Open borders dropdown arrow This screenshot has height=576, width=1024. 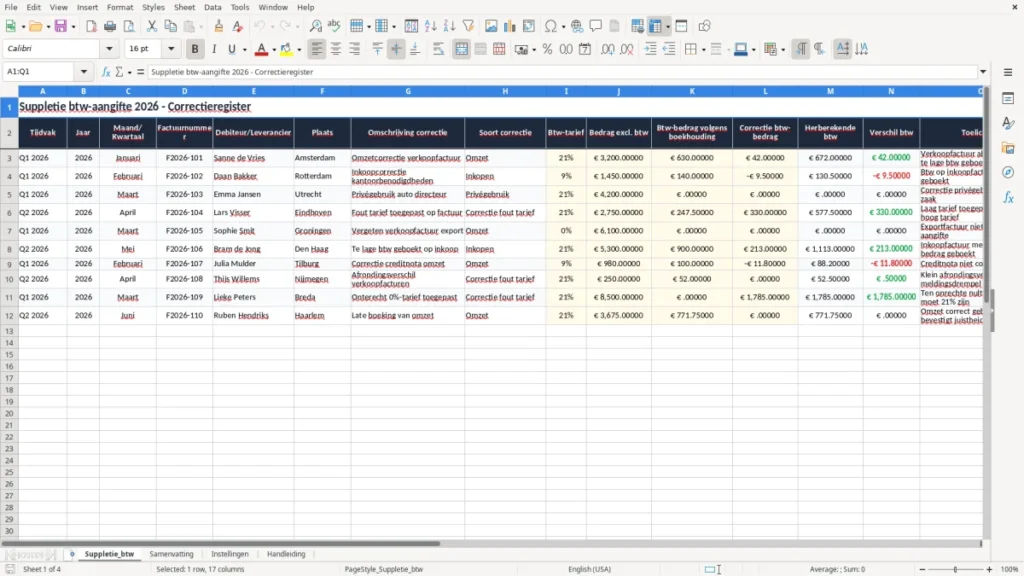[703, 50]
